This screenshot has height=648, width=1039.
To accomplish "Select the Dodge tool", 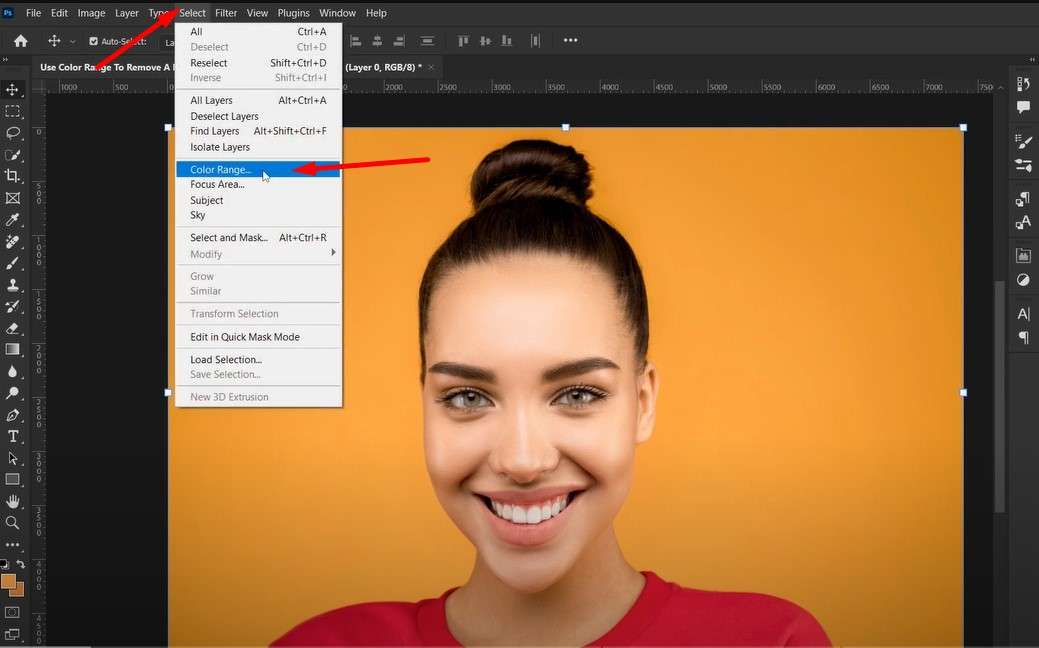I will [x=13, y=393].
